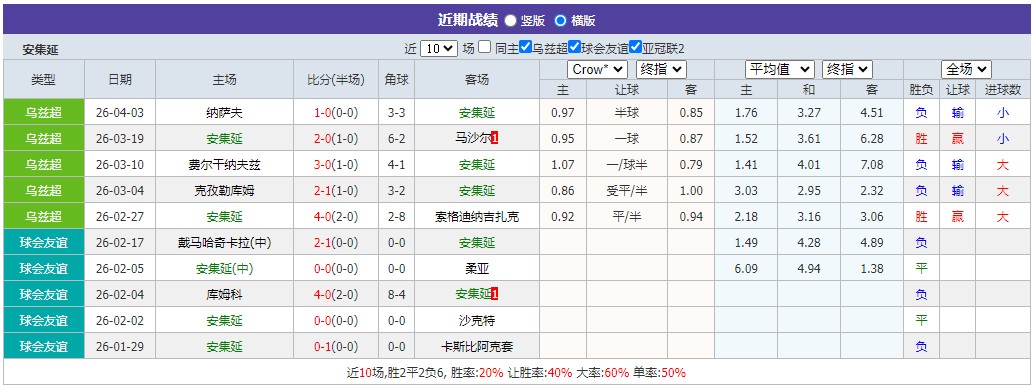Click corner count 2-8 cell
The image size is (1032, 385).
coord(397,217)
